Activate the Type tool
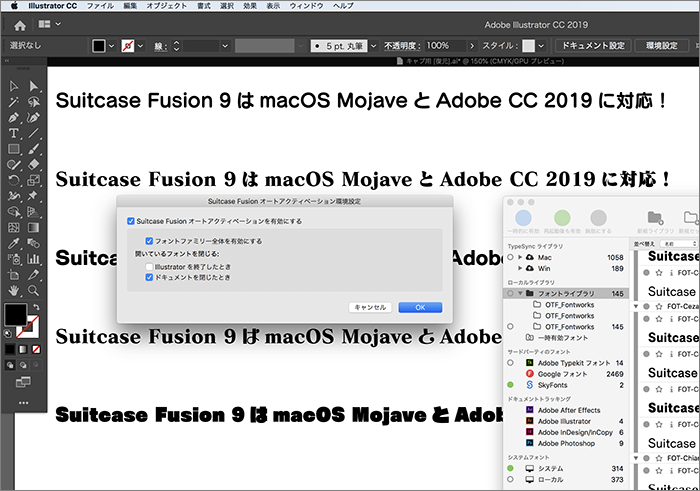The height and width of the screenshot is (491, 700). [14, 133]
